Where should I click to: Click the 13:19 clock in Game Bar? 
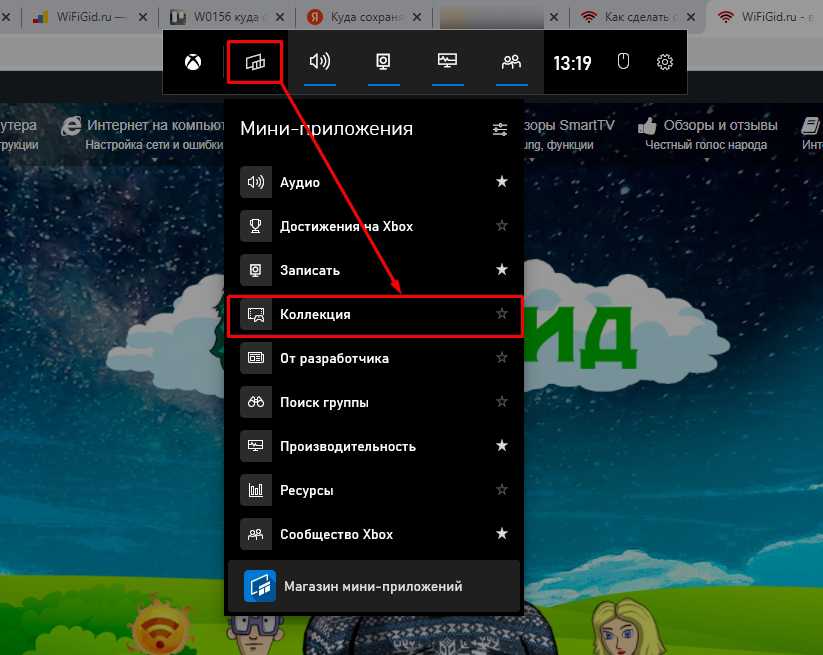tap(572, 63)
